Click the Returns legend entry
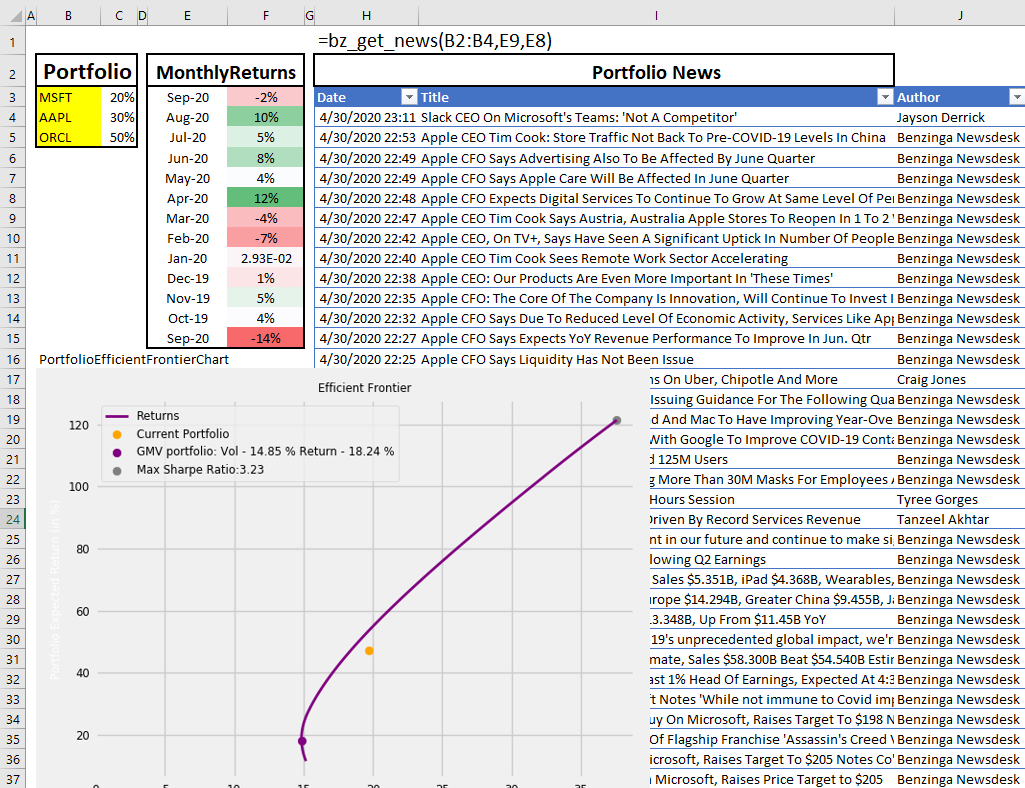The height and width of the screenshot is (788, 1025). 143,415
